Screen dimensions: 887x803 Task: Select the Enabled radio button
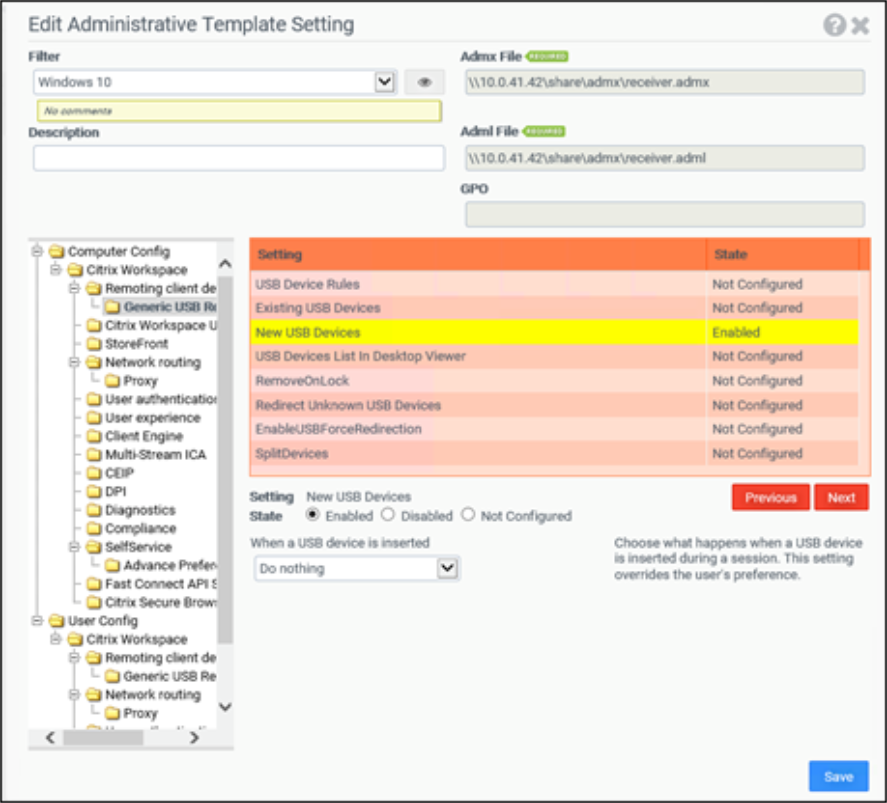[x=313, y=515]
